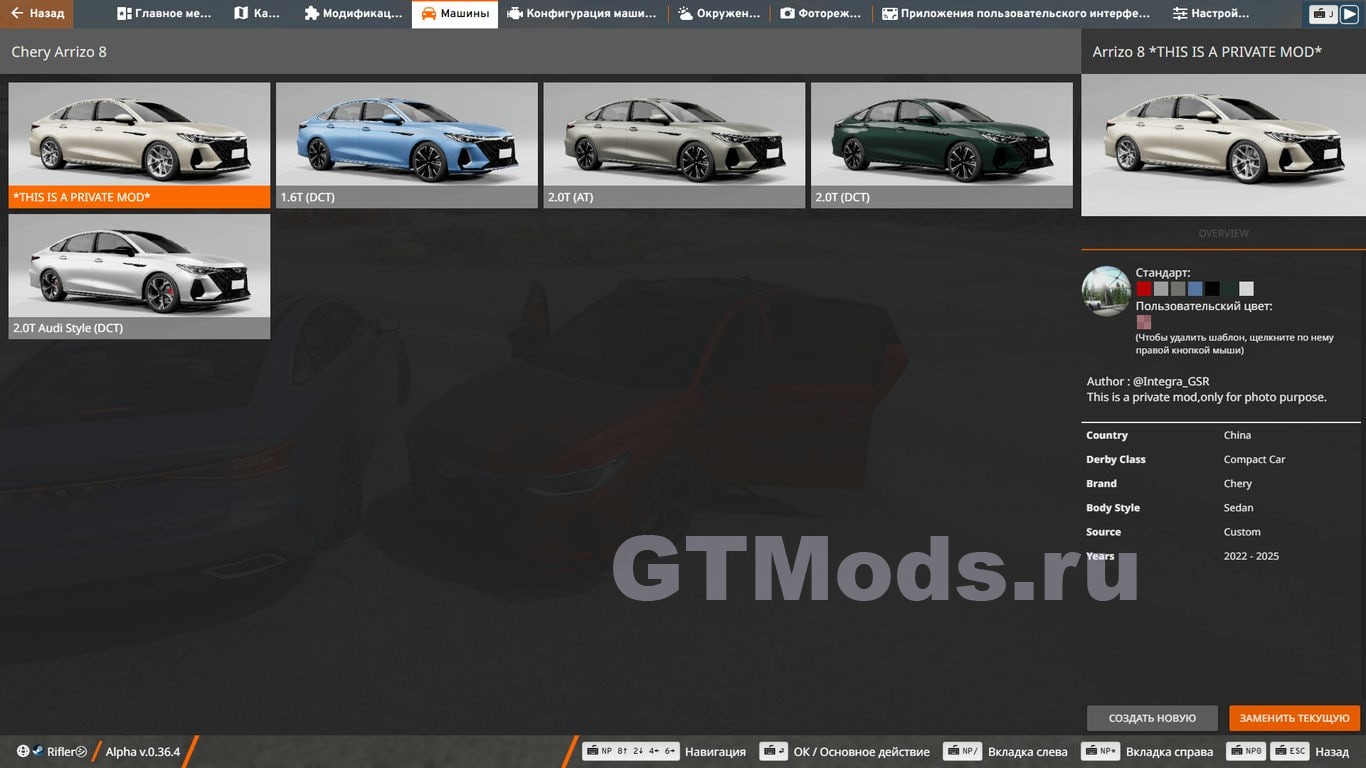Pick the blue standard color swatch
Image resolution: width=1366 pixels, height=768 pixels.
click(x=1195, y=289)
